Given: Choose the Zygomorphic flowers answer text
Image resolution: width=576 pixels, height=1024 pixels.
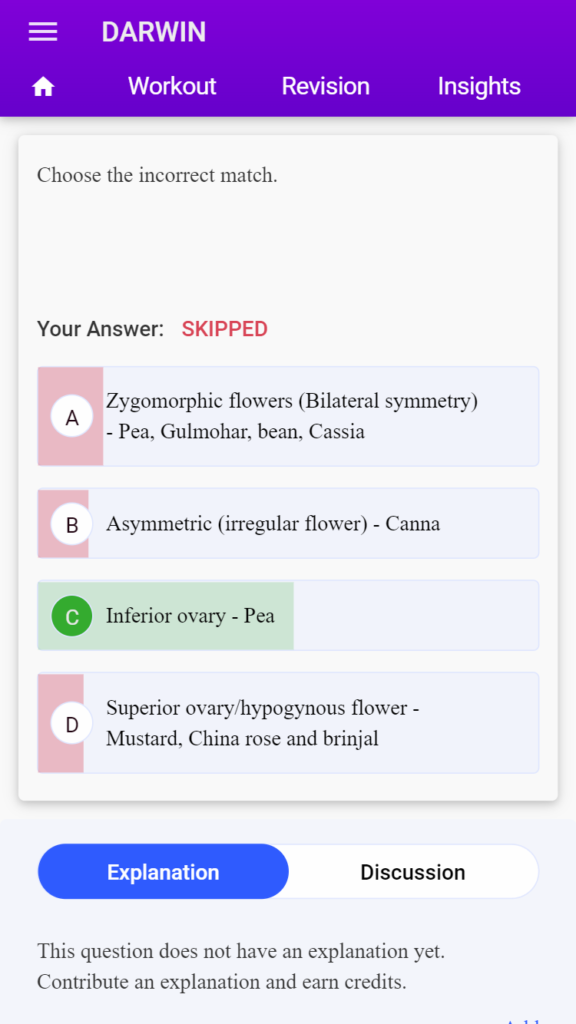Looking at the screenshot, I should click(x=292, y=416).
